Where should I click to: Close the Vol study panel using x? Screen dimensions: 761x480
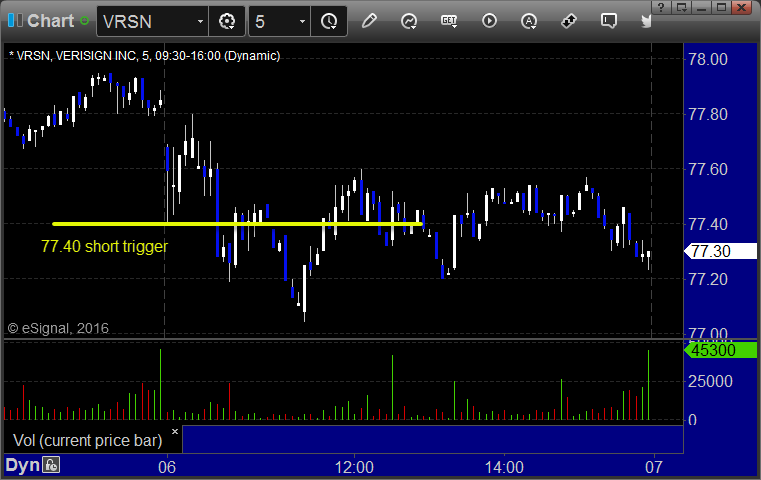175,431
